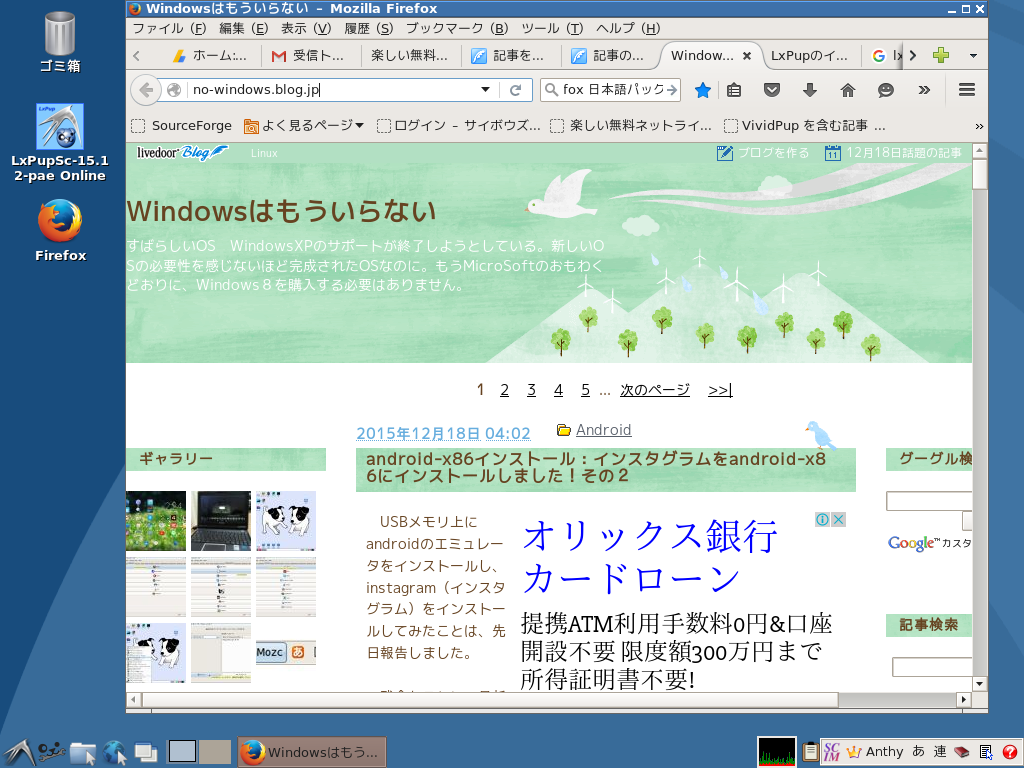Click the search go arrow in search box
Image resolution: width=1024 pixels, height=768 pixels.
tap(671, 90)
